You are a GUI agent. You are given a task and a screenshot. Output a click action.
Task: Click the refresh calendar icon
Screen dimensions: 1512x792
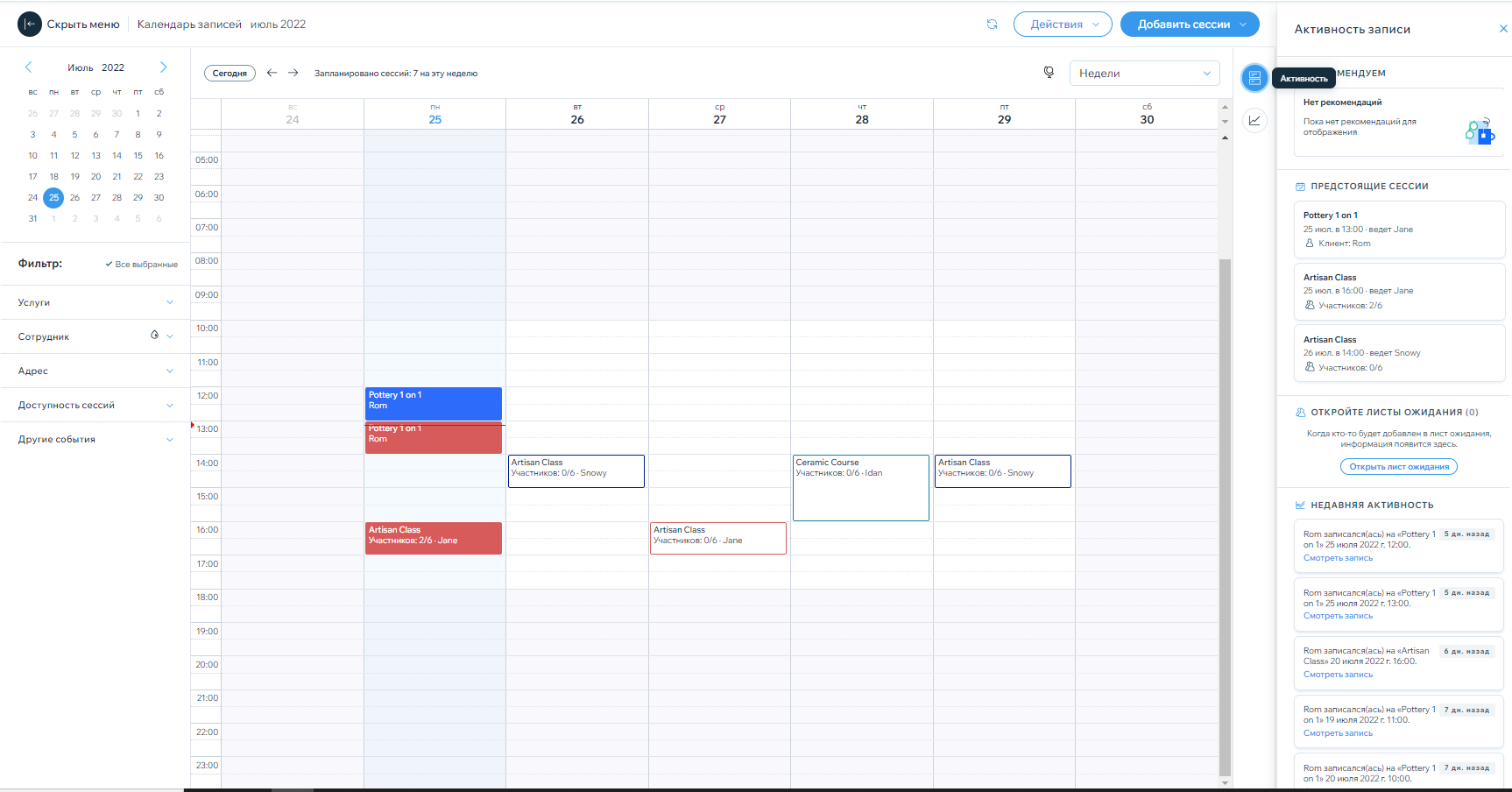(992, 25)
